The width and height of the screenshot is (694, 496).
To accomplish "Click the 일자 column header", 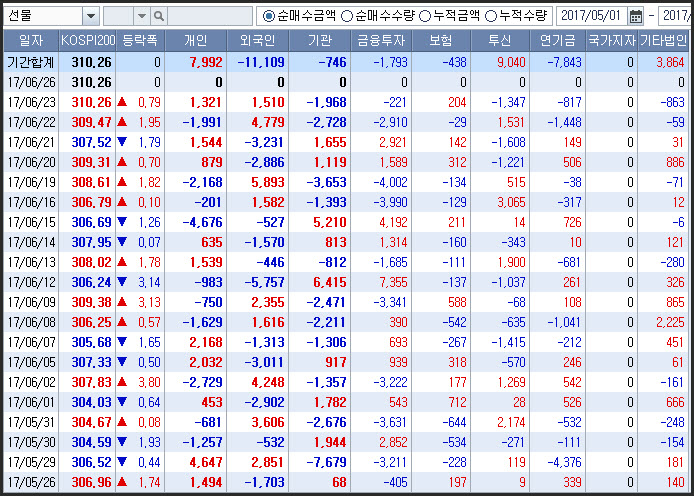I will coord(31,41).
